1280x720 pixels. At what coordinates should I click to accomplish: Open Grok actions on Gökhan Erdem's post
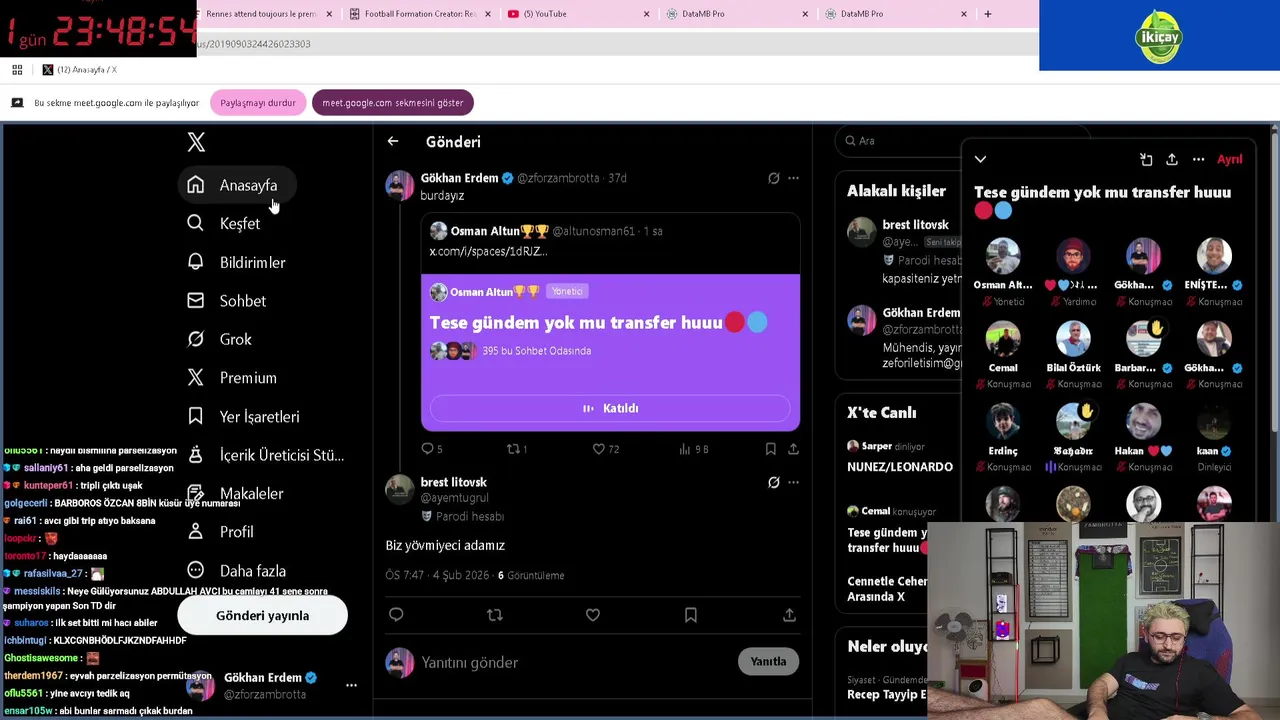tap(773, 178)
